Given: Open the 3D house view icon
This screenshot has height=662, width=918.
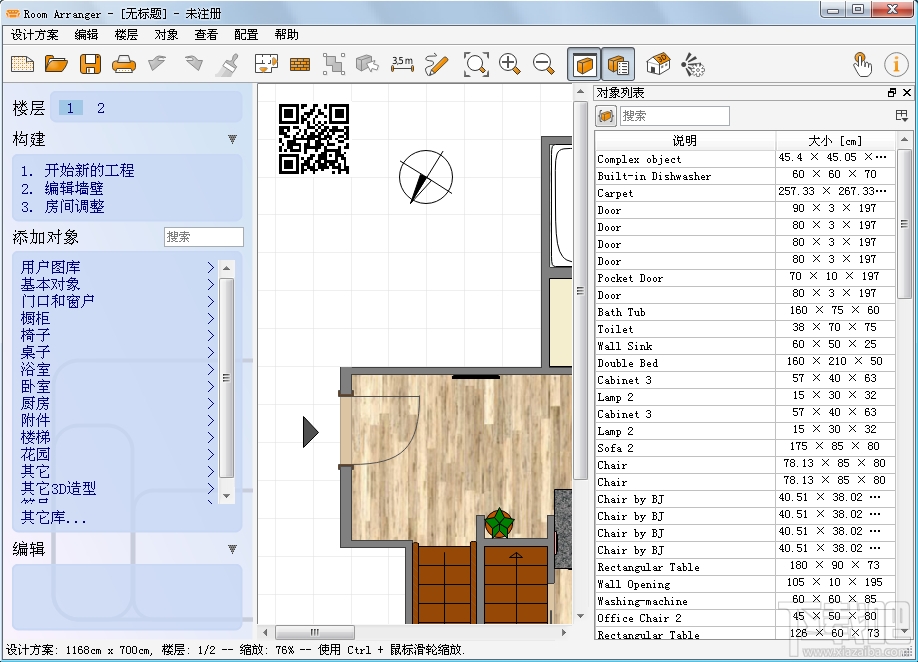Looking at the screenshot, I should coord(658,65).
